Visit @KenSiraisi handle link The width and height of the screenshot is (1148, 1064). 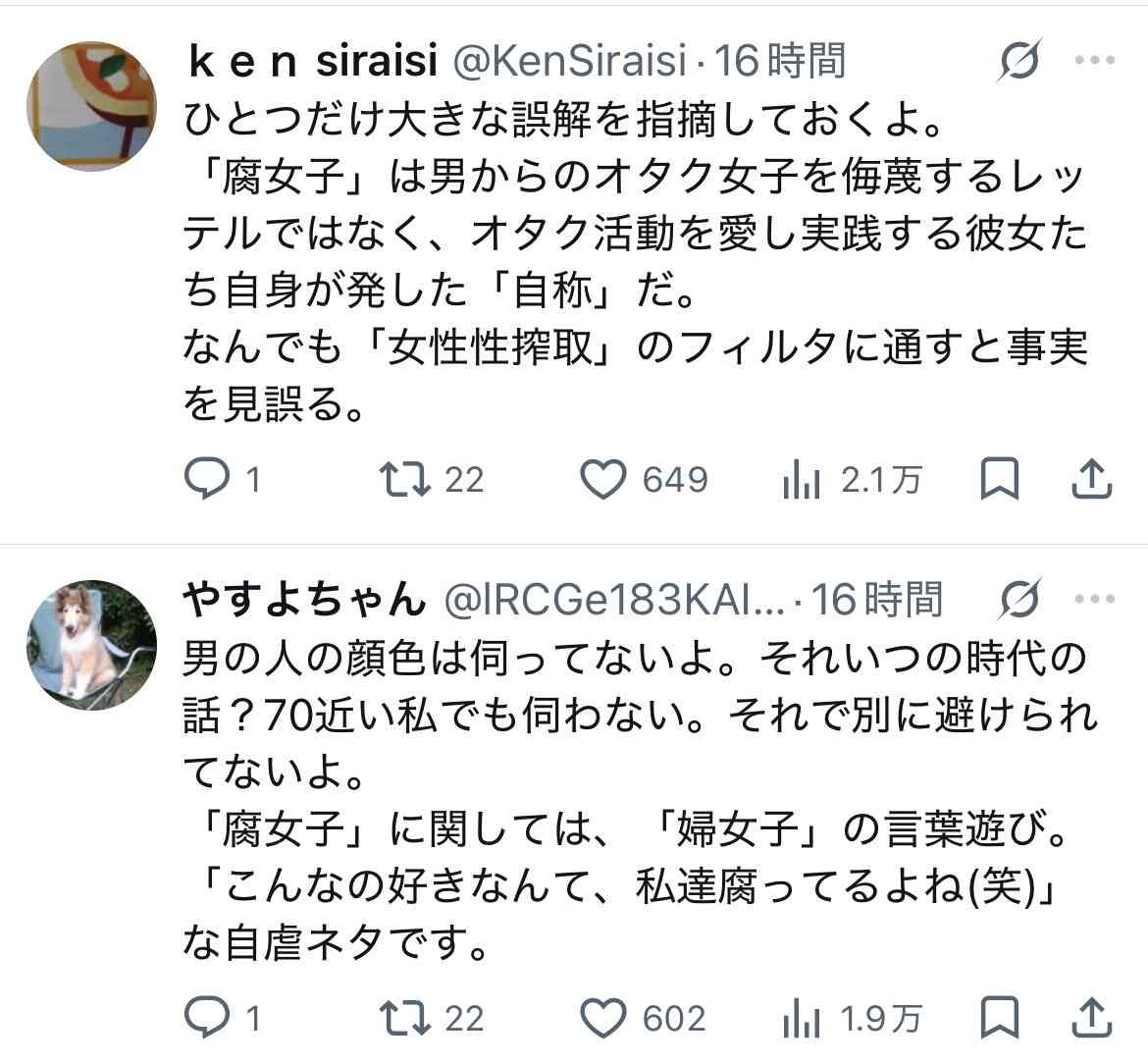click(x=568, y=63)
